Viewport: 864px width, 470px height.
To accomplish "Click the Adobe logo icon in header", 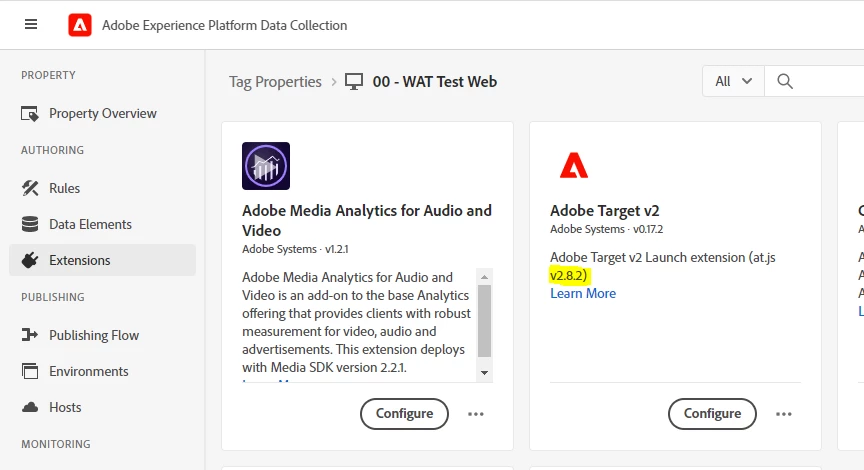I will pyautogui.click(x=80, y=25).
